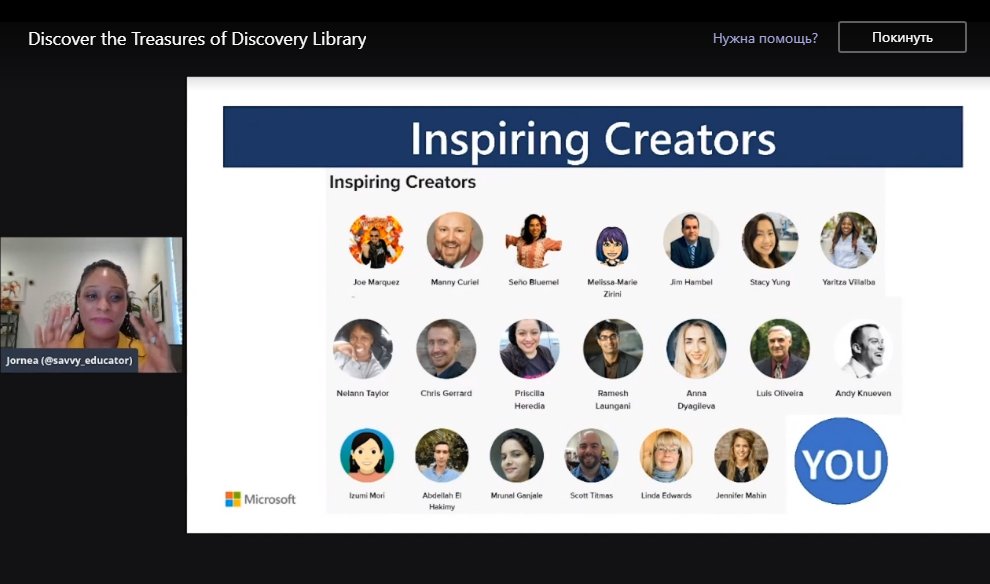990x584 pixels.
Task: Click the name text Ramesh Laungani
Action: point(612,399)
